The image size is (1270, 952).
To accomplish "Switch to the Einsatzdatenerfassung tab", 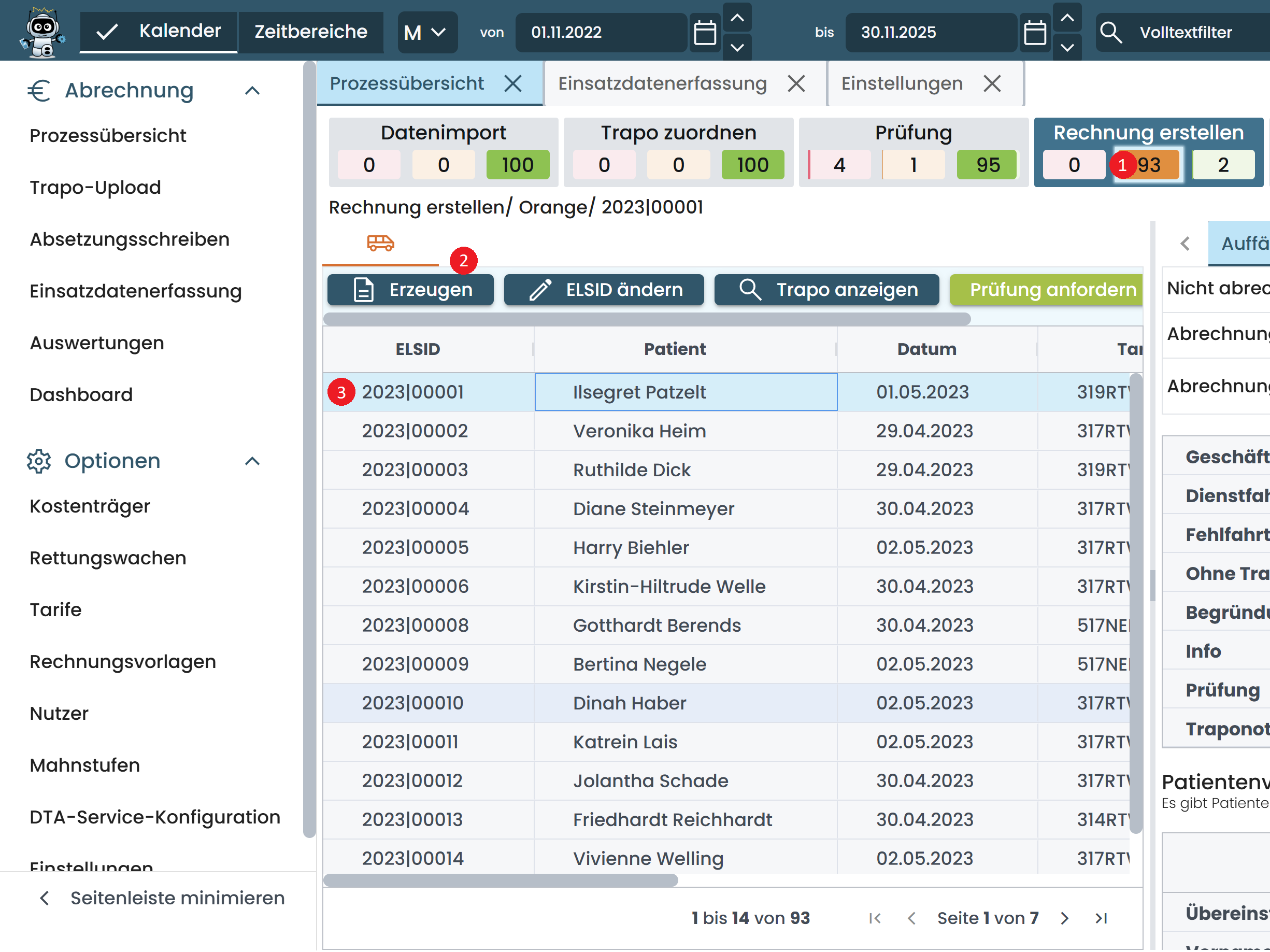I will pos(662,84).
